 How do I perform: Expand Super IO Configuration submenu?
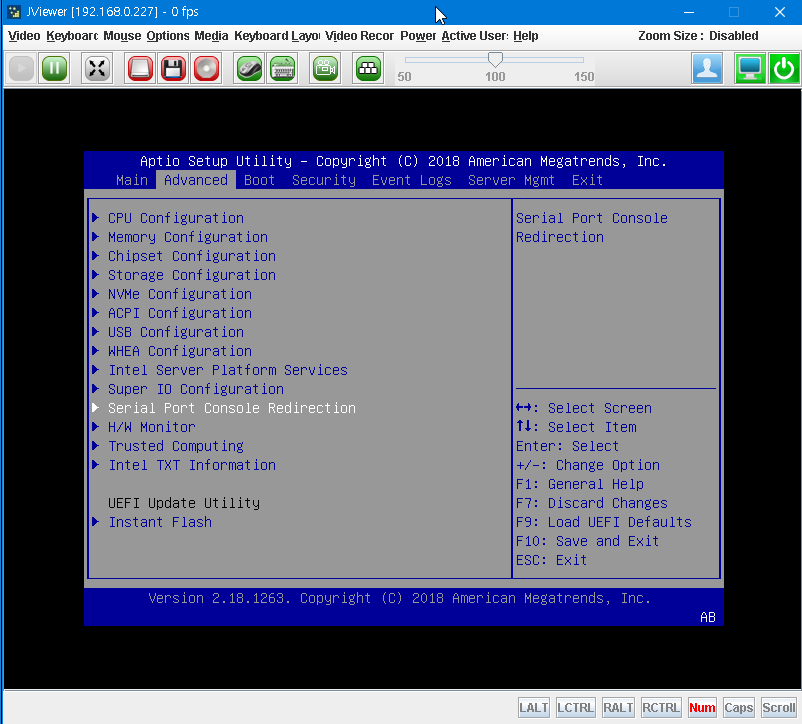(x=195, y=389)
